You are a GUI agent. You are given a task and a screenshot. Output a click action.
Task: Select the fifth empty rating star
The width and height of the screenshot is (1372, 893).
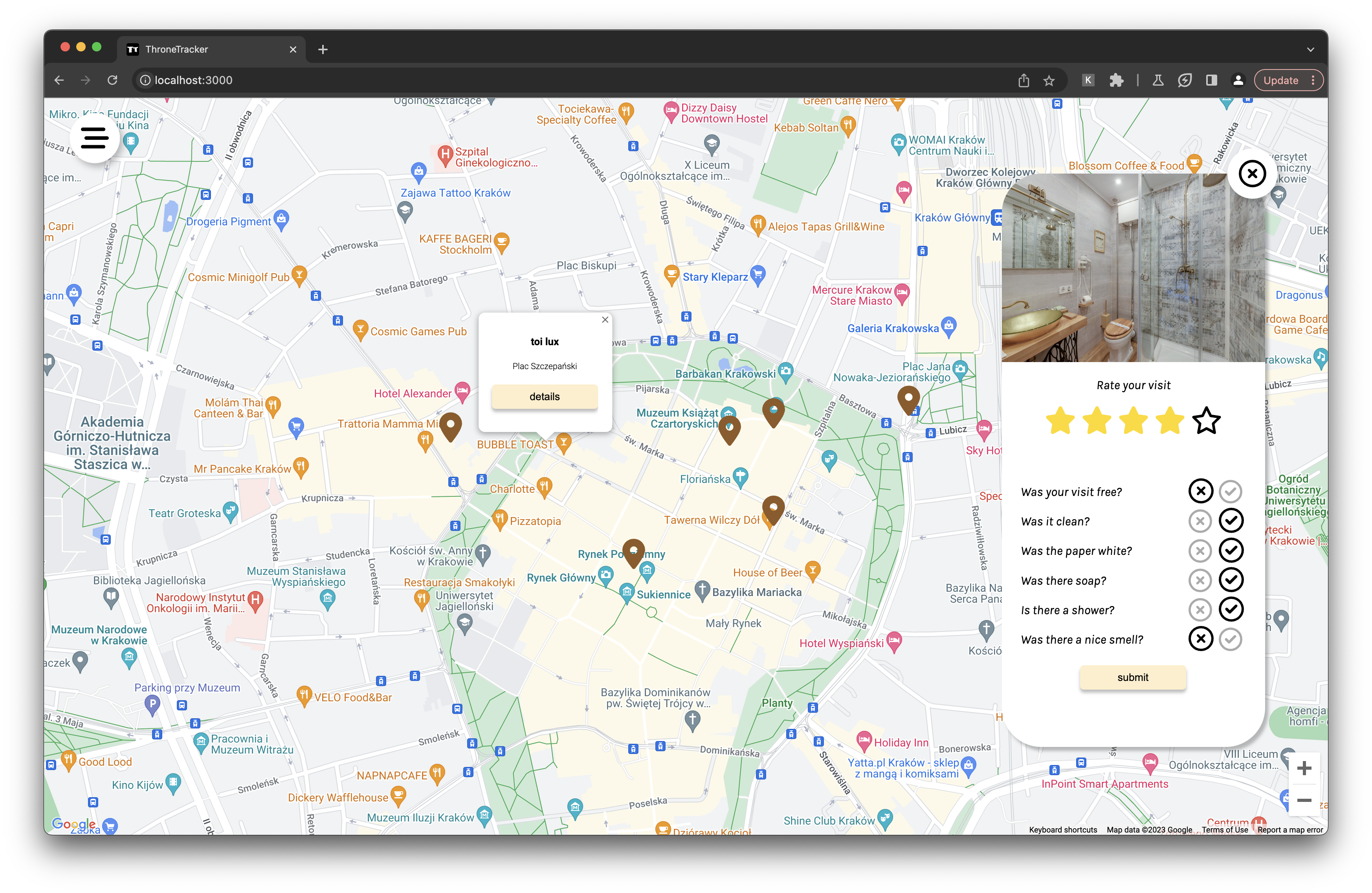tap(1206, 421)
